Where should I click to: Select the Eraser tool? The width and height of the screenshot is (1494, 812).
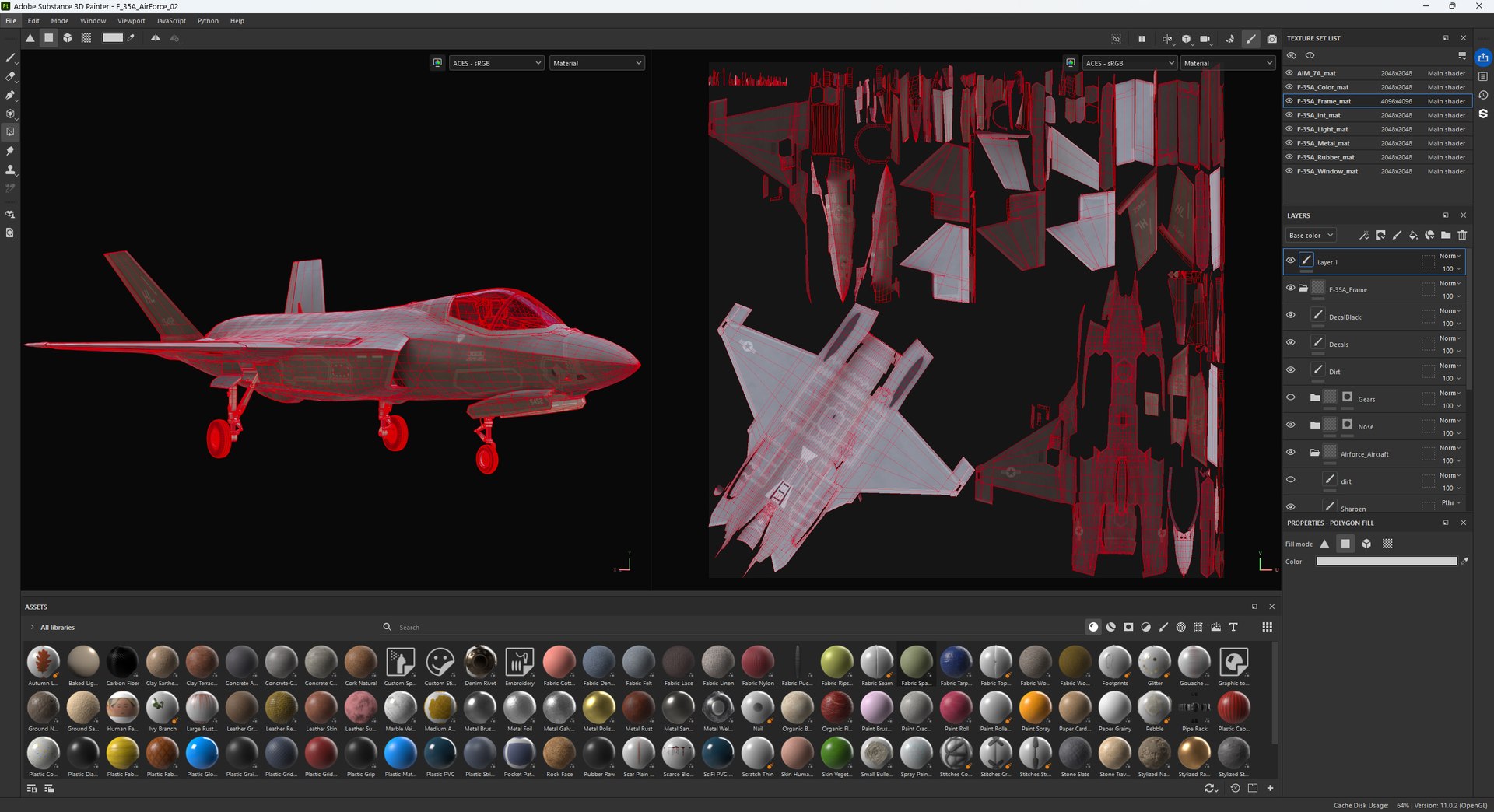(10, 76)
